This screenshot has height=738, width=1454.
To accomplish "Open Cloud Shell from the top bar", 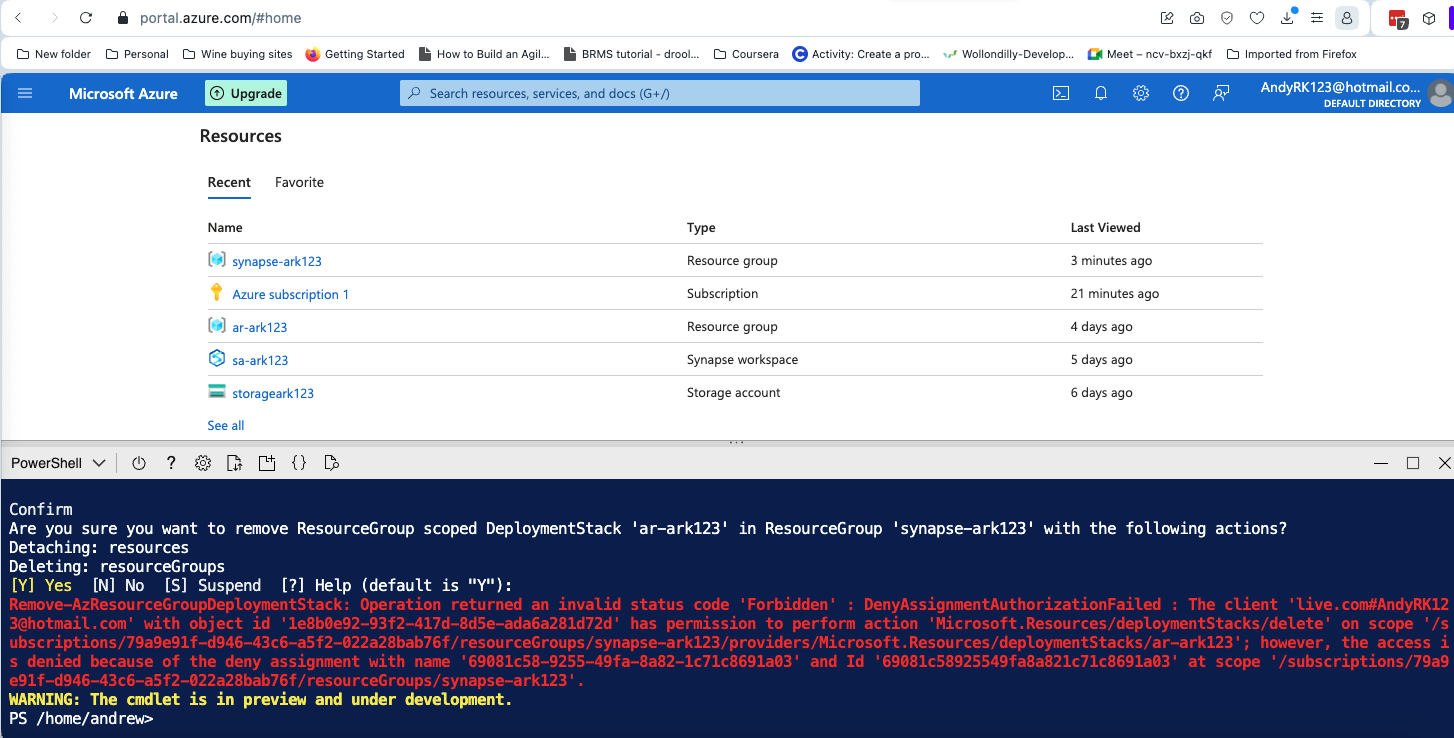I will (1060, 93).
